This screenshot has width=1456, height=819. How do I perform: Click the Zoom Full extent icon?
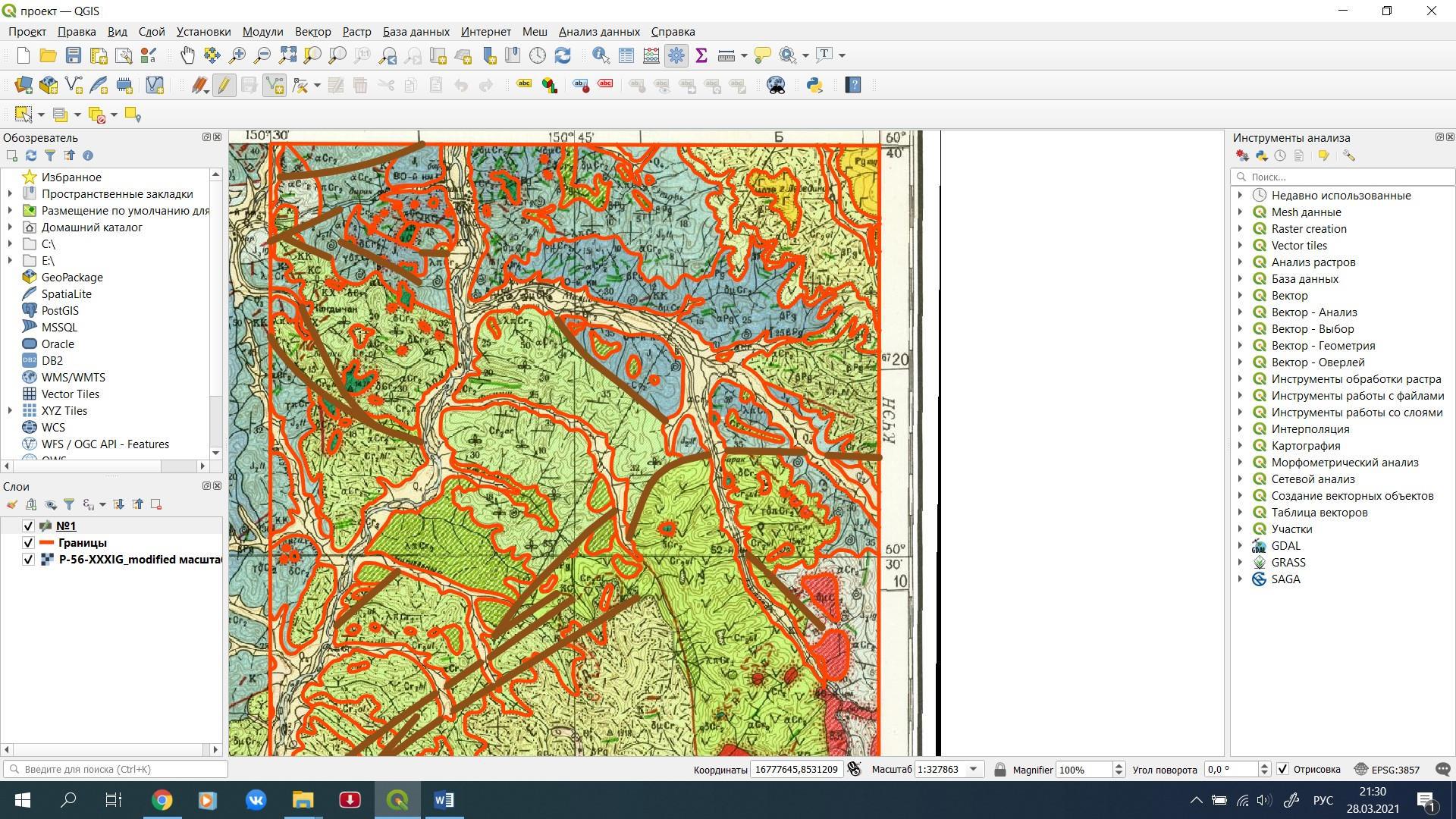point(287,55)
